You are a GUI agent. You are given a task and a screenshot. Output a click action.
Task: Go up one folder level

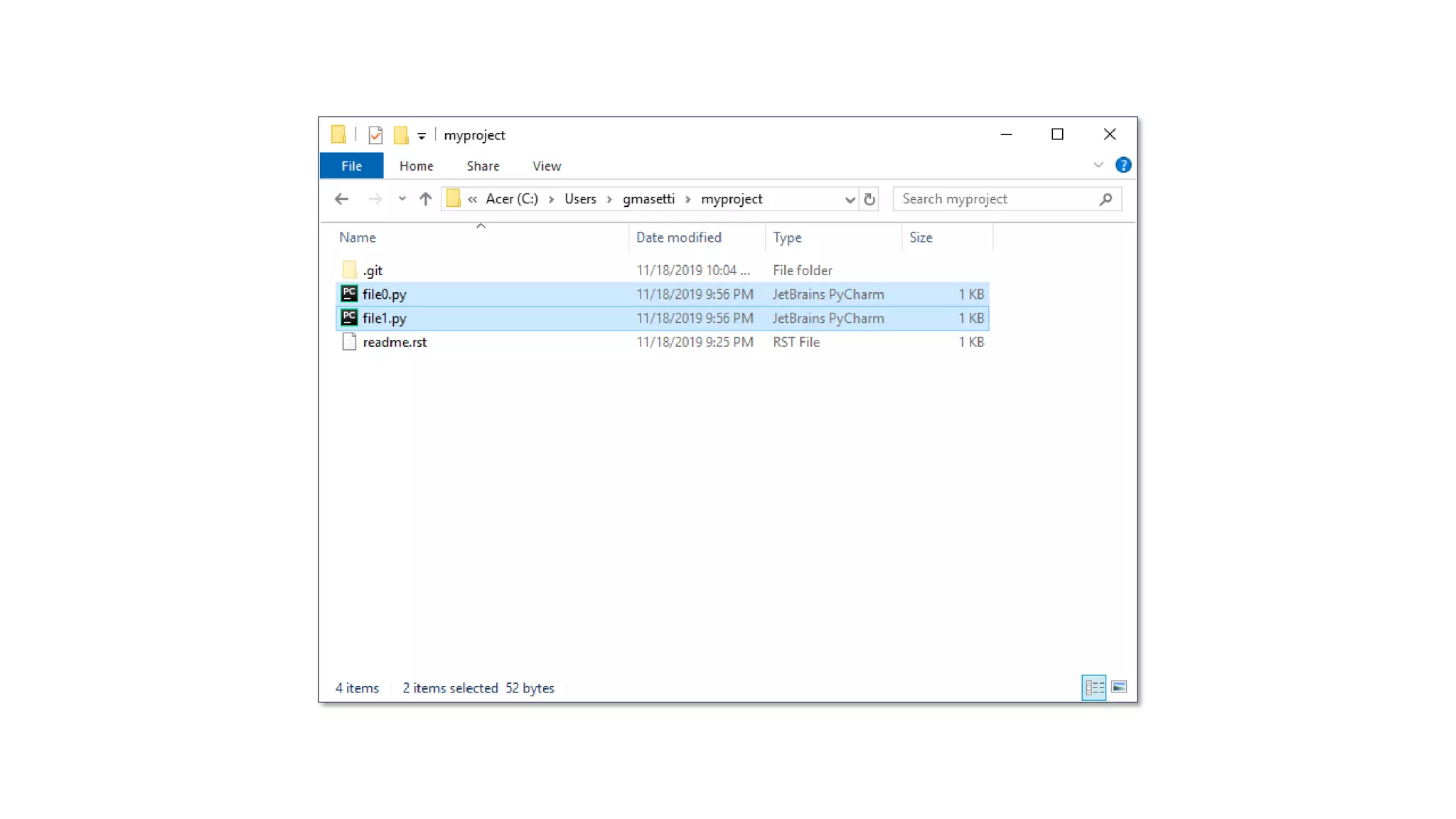pos(425,199)
